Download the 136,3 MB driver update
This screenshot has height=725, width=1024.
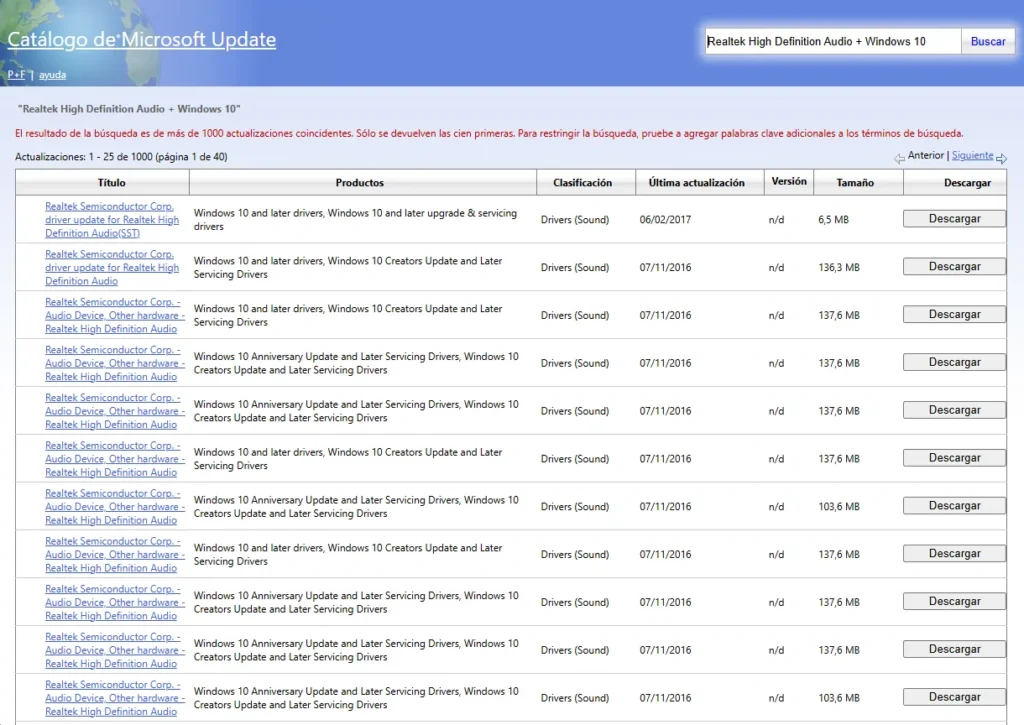point(954,266)
